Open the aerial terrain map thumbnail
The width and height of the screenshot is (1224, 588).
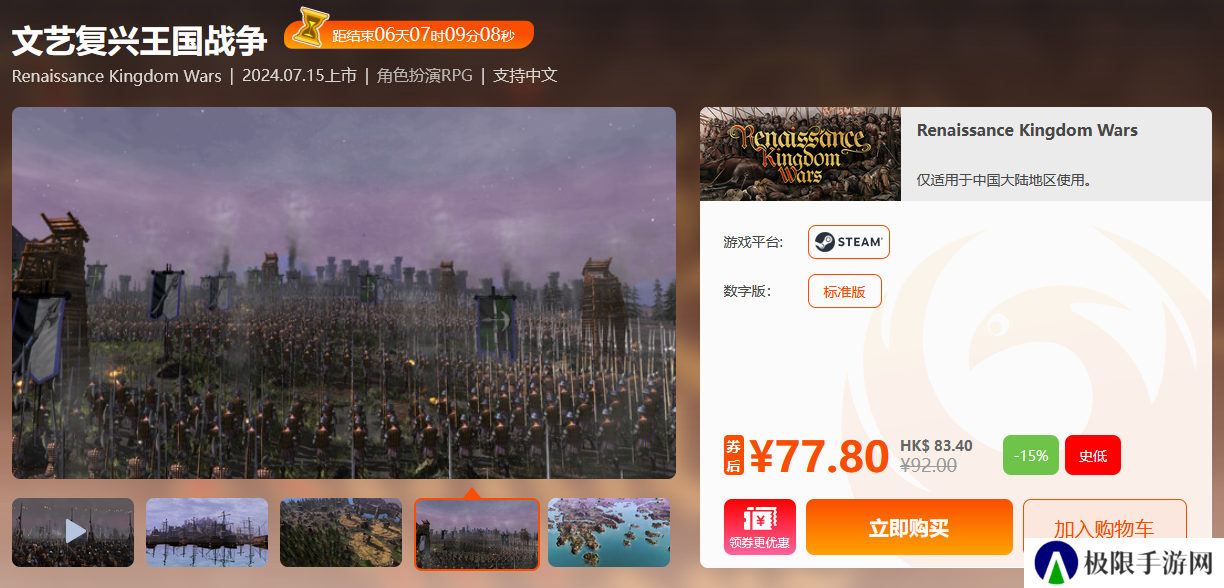pos(341,532)
